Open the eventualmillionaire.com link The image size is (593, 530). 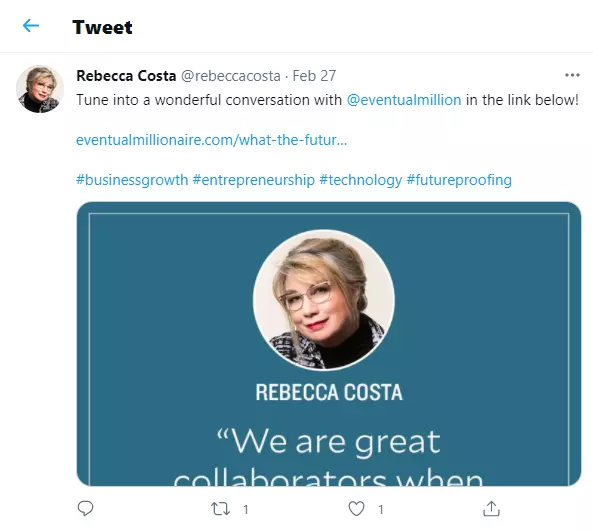(x=211, y=140)
